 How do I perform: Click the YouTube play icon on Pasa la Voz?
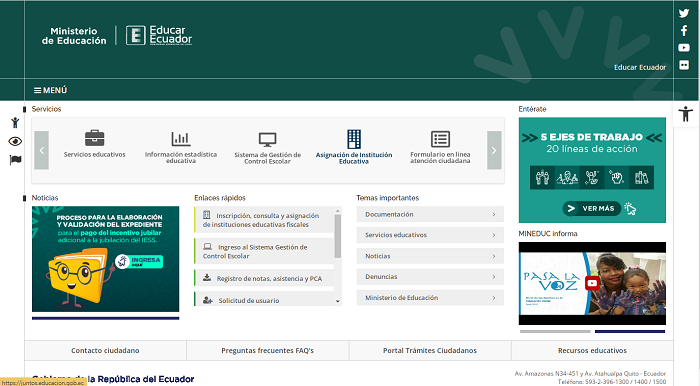point(592,283)
